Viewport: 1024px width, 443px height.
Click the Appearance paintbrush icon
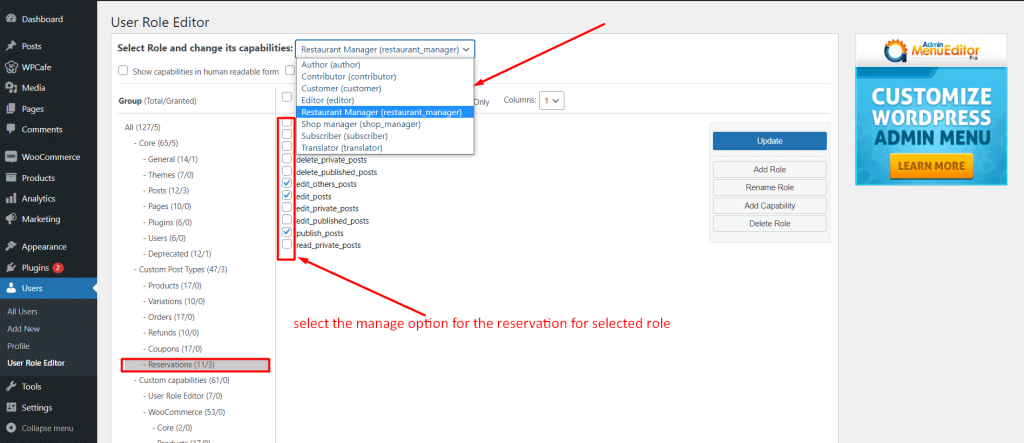10,247
